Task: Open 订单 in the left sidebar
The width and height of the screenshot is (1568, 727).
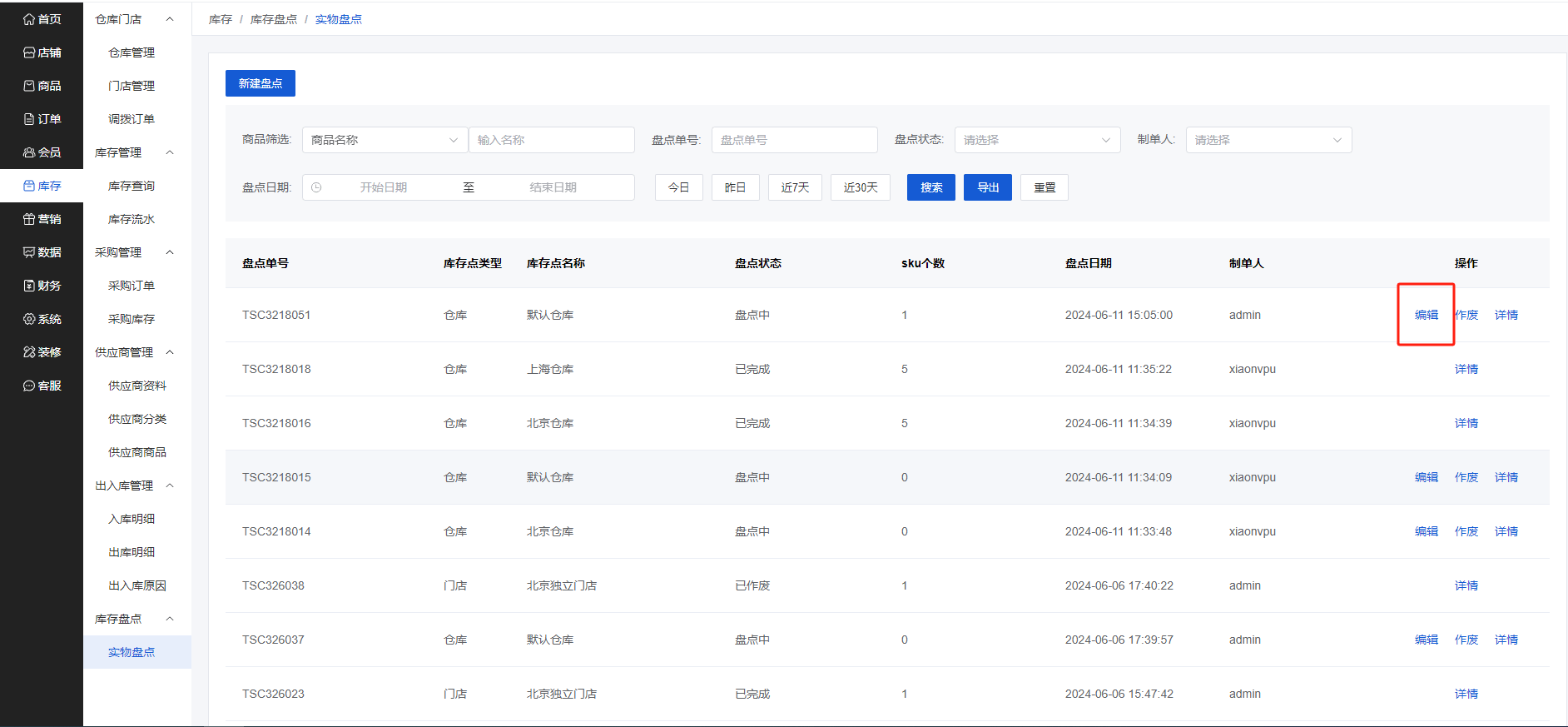Action: (x=42, y=119)
